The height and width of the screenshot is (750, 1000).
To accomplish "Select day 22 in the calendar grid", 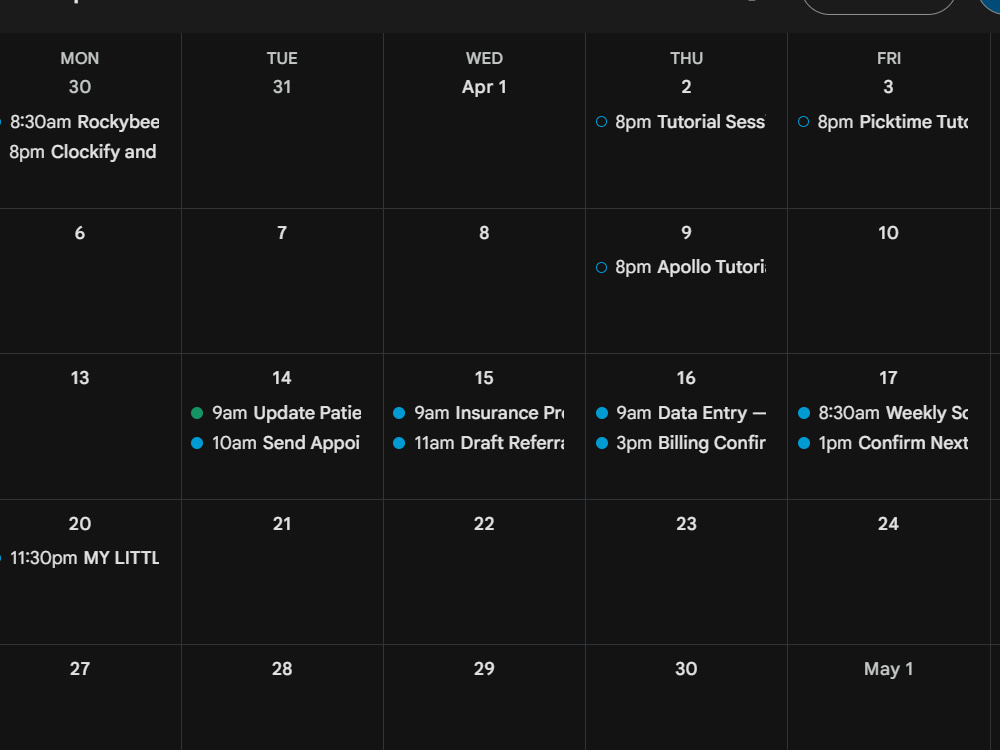I will 484,524.
